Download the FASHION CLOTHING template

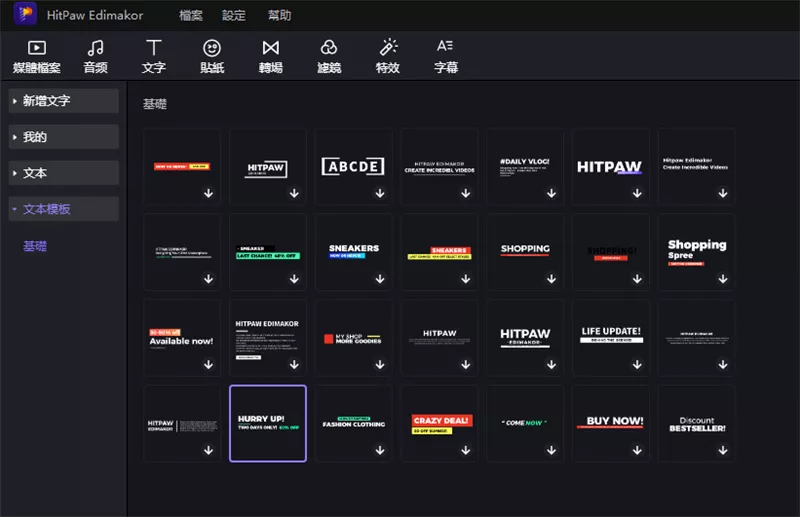380,451
